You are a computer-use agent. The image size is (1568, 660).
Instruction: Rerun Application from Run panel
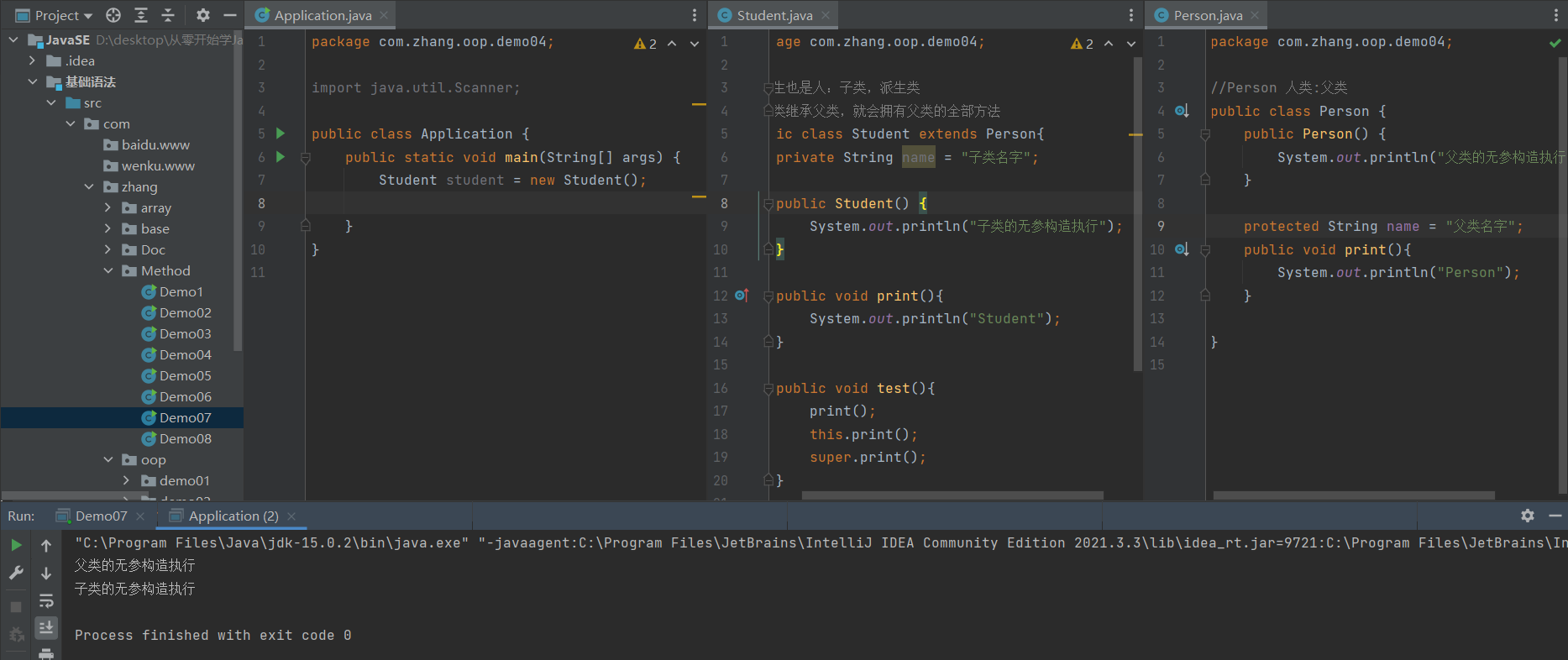point(16,545)
